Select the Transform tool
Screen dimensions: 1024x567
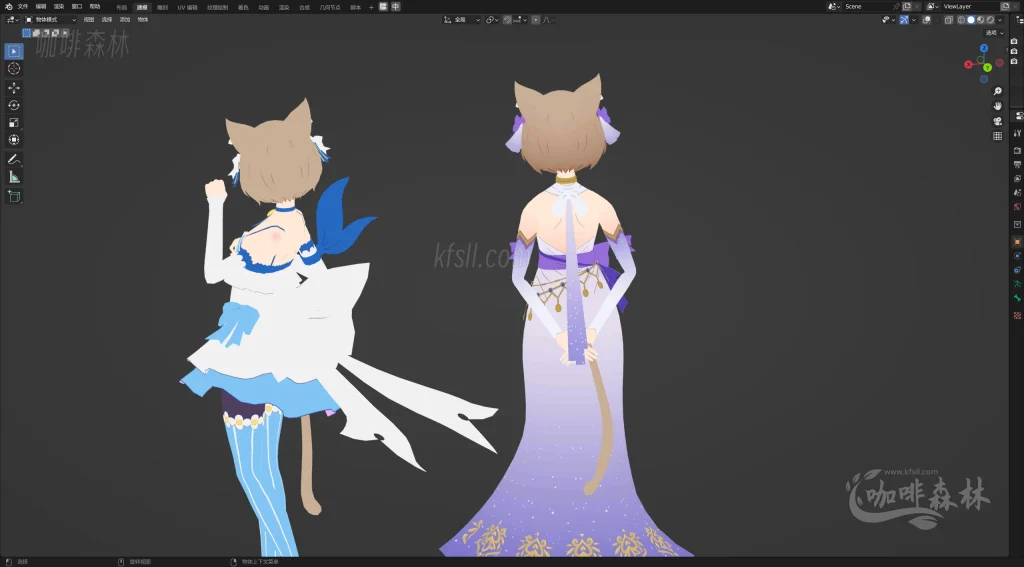(x=14, y=140)
